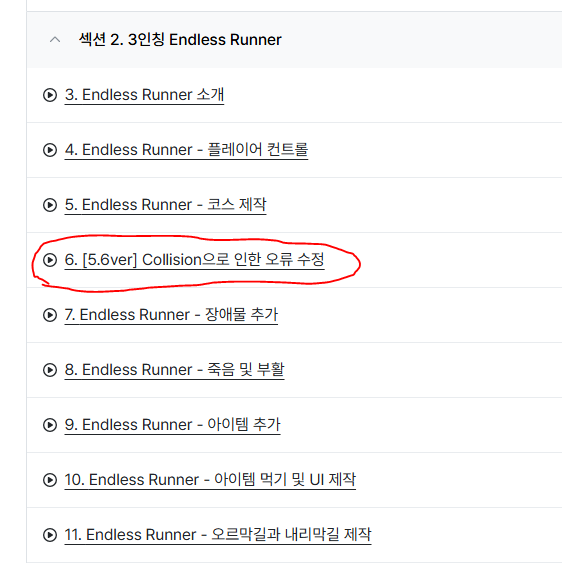Click play icon beside lesson 4 플레이어 컨트롤

tap(50, 150)
